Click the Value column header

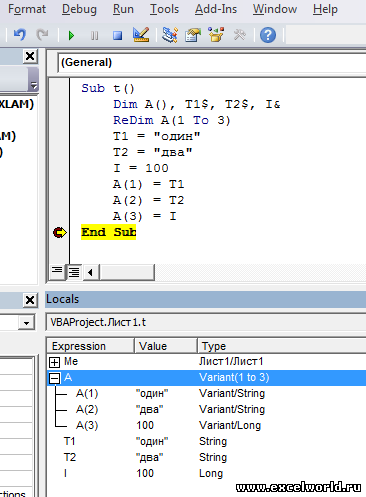coord(166,346)
